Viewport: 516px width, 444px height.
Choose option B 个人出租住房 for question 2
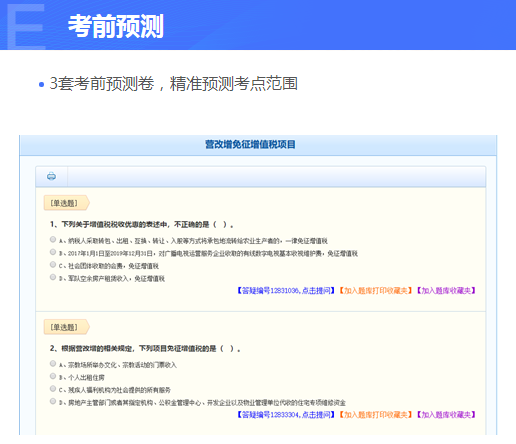[x=53, y=376]
